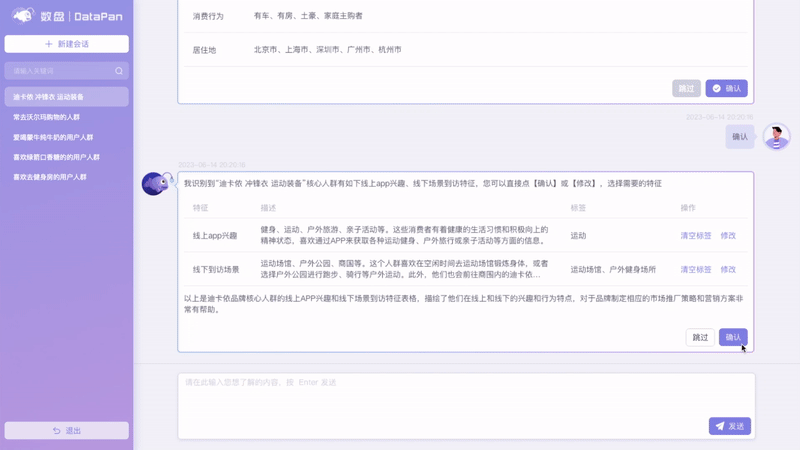
Task: Click the 线下到访场景 feature cell
Action: pyautogui.click(x=216, y=269)
